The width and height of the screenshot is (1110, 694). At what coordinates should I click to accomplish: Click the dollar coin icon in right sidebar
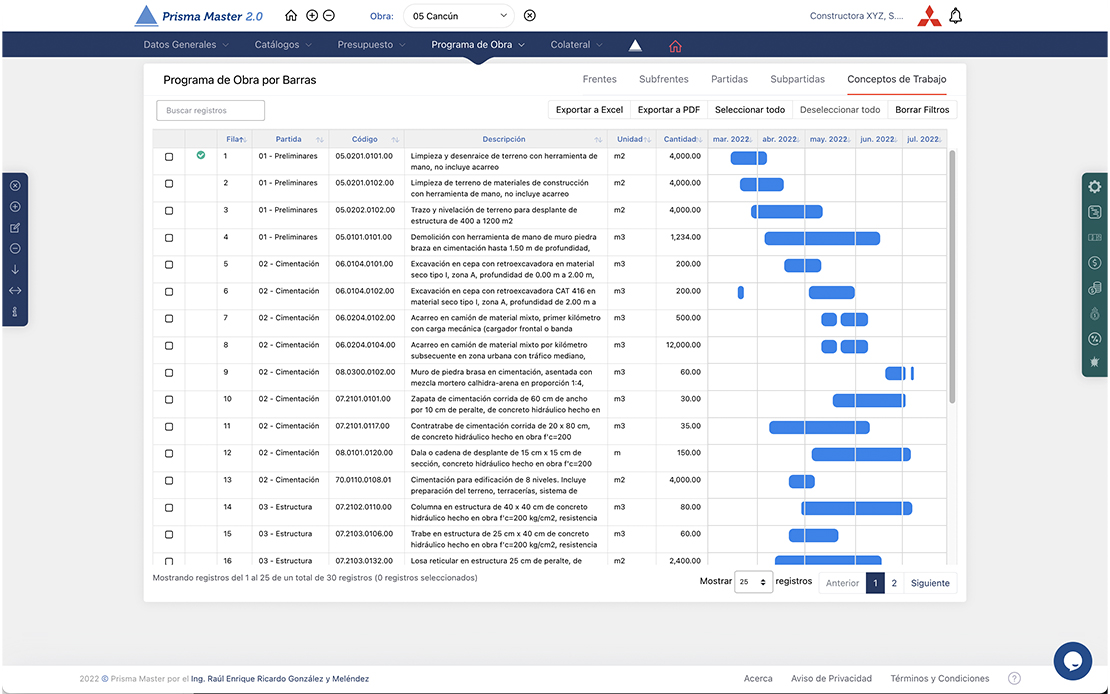click(x=1094, y=263)
